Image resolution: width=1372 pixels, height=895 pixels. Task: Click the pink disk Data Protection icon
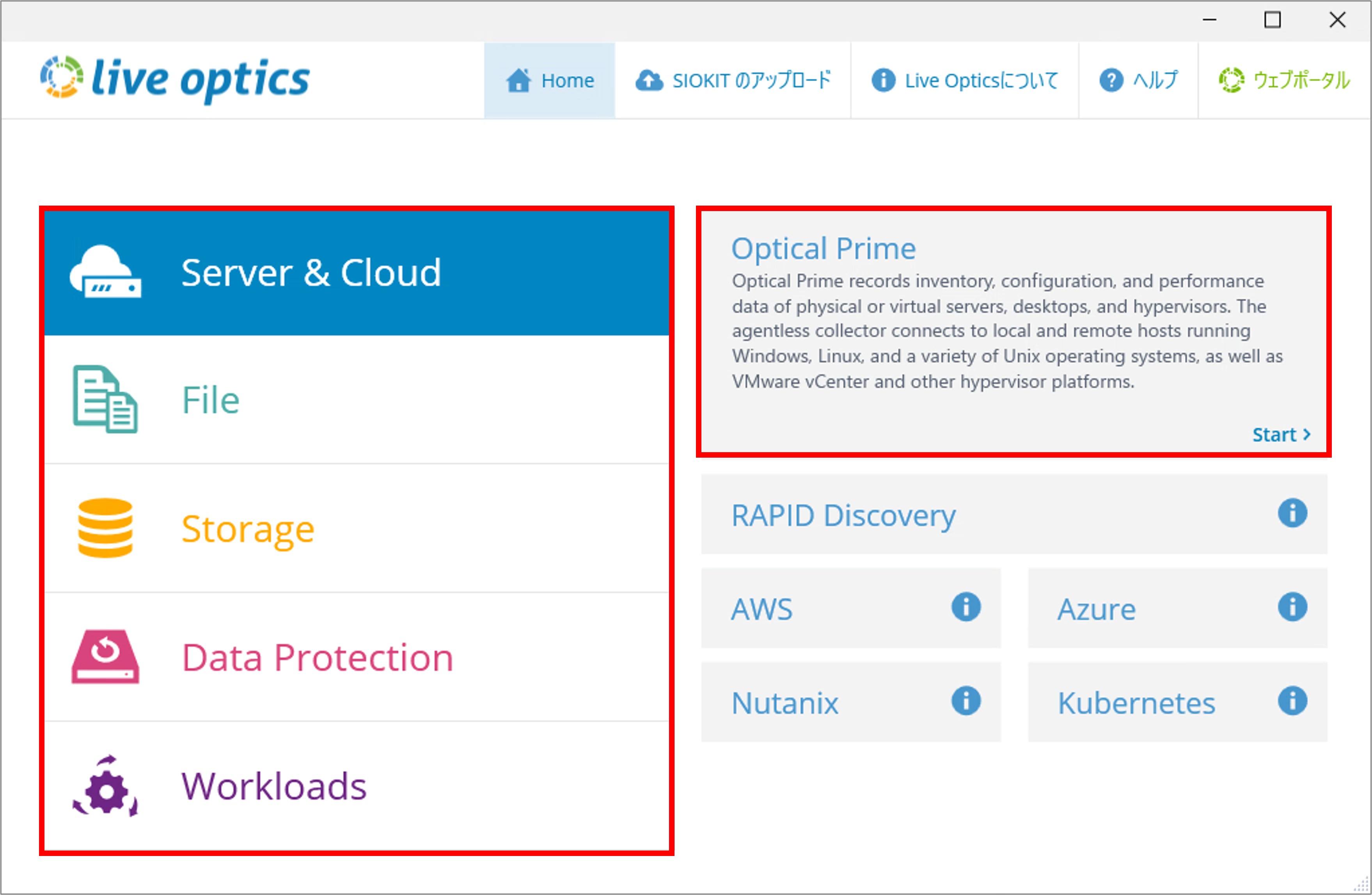pos(105,656)
